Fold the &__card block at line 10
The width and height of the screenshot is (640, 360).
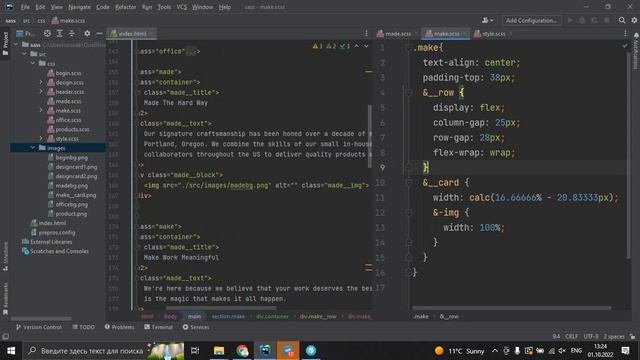(409, 182)
